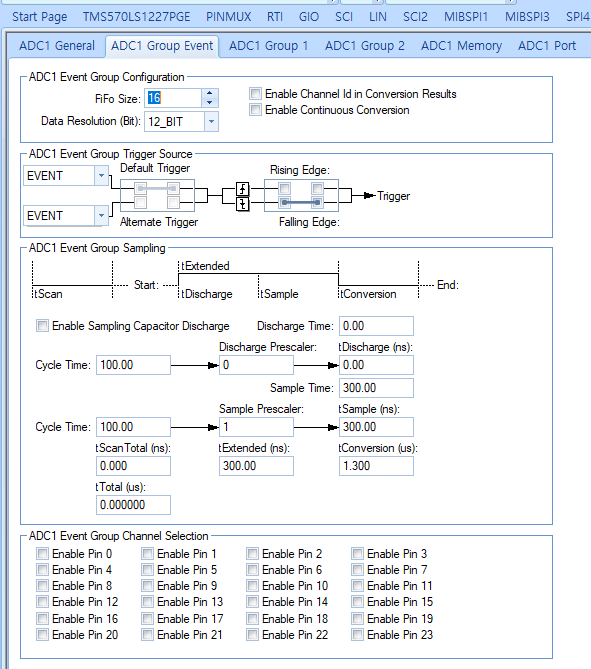Screen dimensions: 591x669
Task: Enable Channel Id in Conversion Results
Action: pos(255,93)
